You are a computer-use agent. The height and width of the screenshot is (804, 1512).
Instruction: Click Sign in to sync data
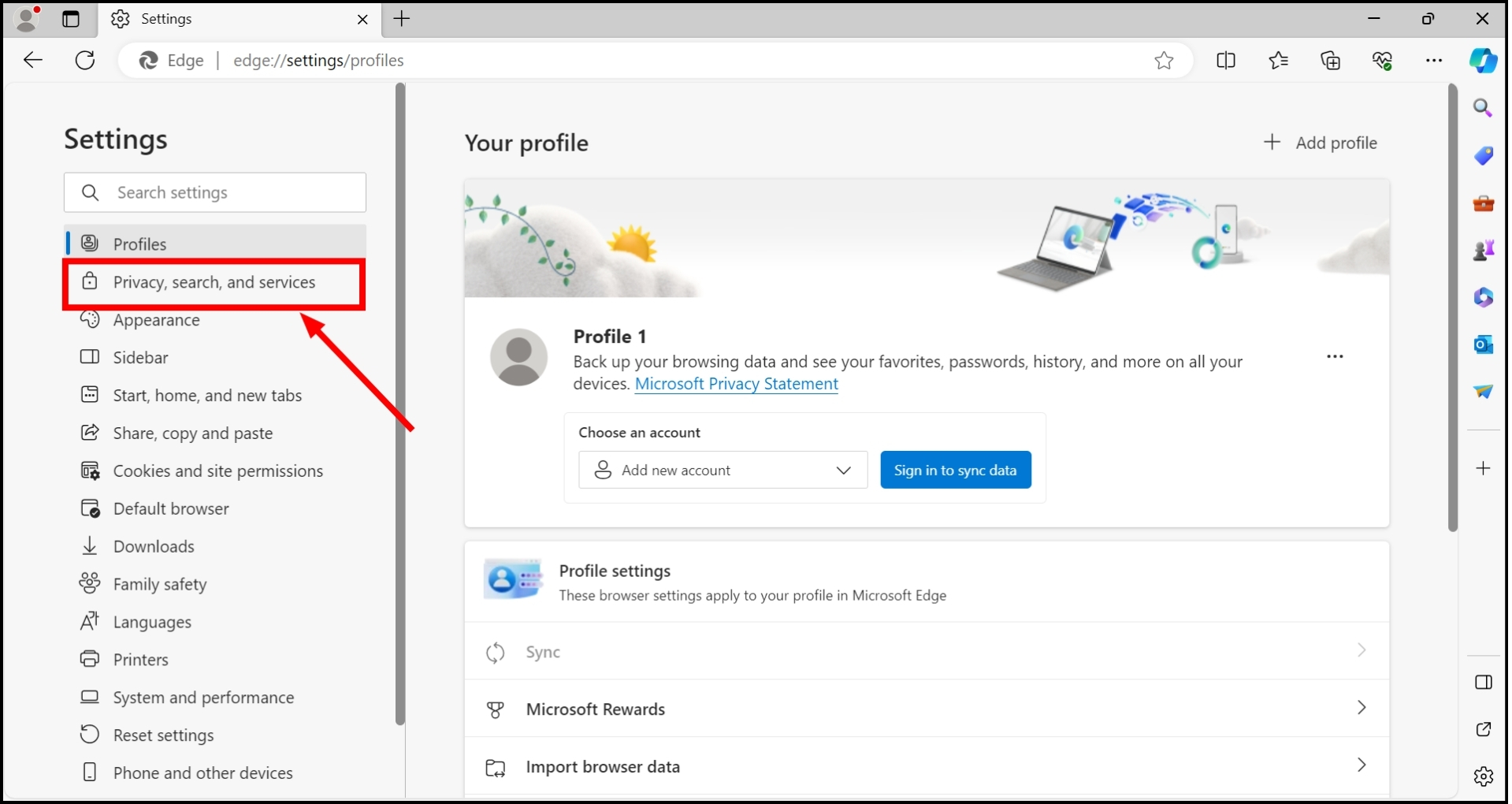(x=955, y=470)
